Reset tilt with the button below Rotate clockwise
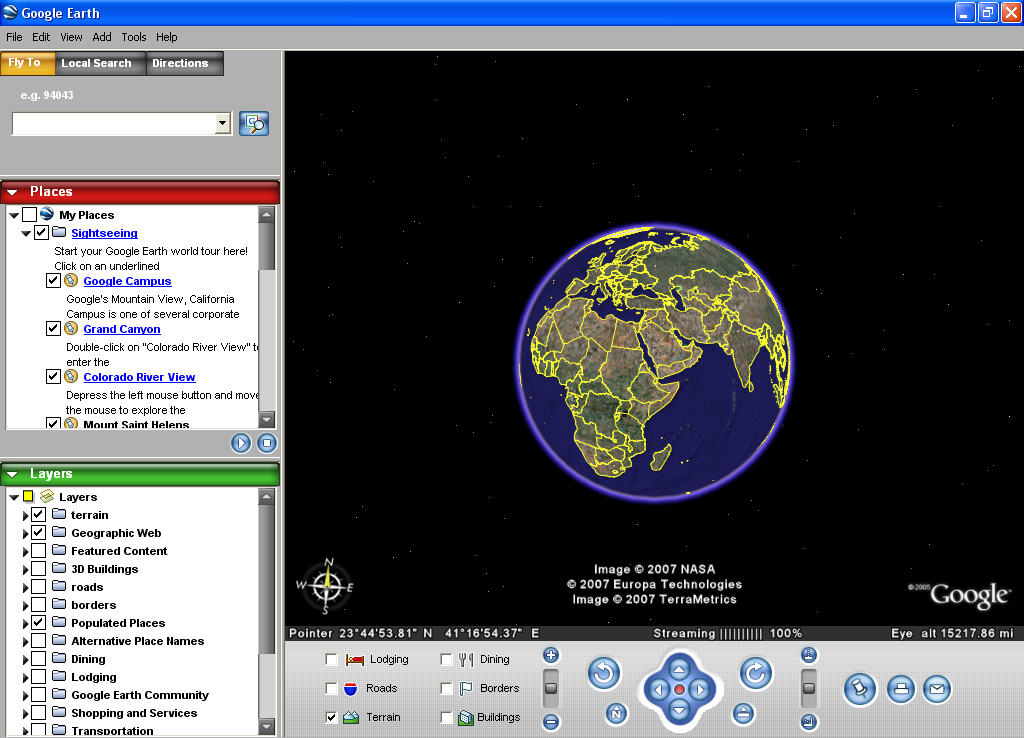1024x738 pixels. pos(743,713)
